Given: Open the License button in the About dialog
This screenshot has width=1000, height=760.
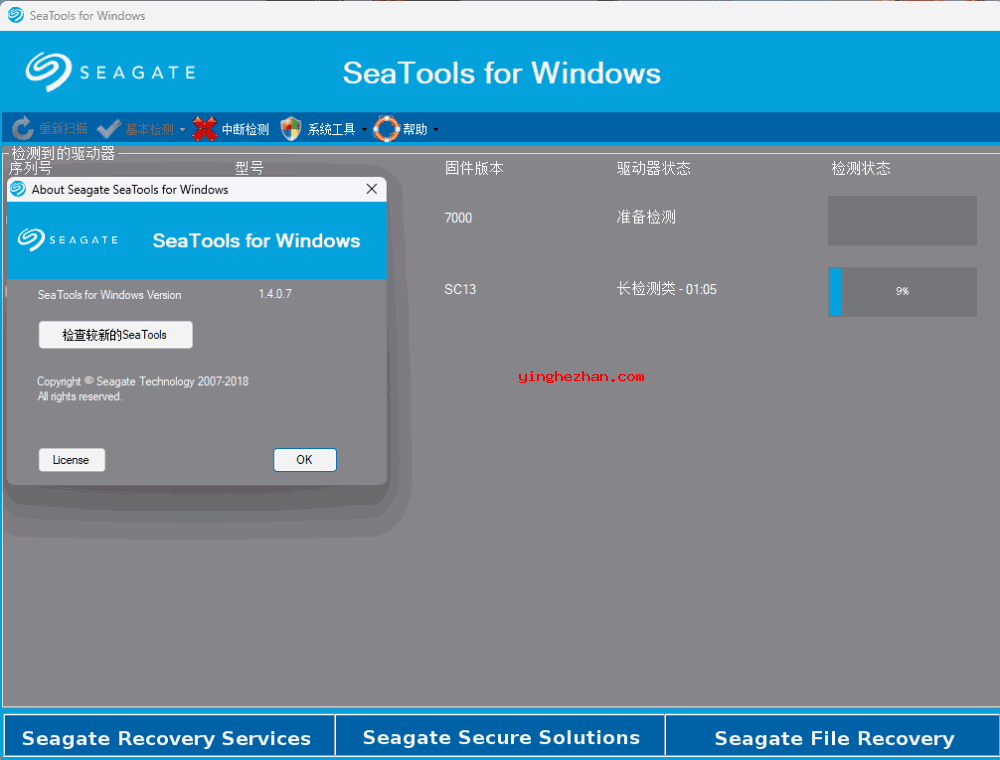Looking at the screenshot, I should [71, 460].
